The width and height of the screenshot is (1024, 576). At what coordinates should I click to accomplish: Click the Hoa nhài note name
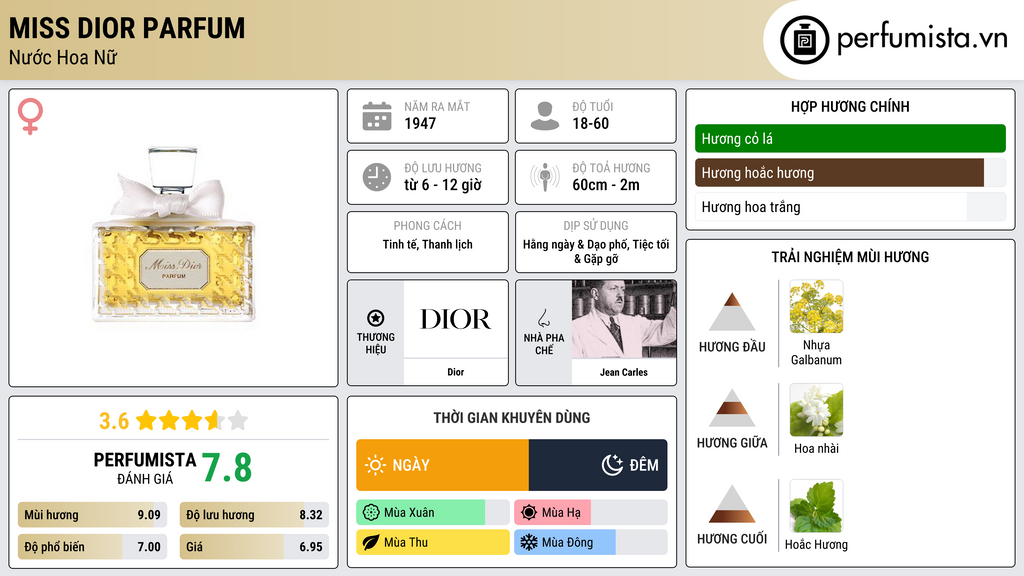(x=816, y=449)
